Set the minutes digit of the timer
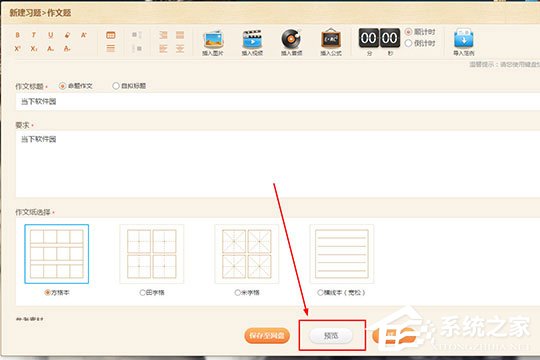The height and width of the screenshot is (360, 540). click(x=368, y=38)
